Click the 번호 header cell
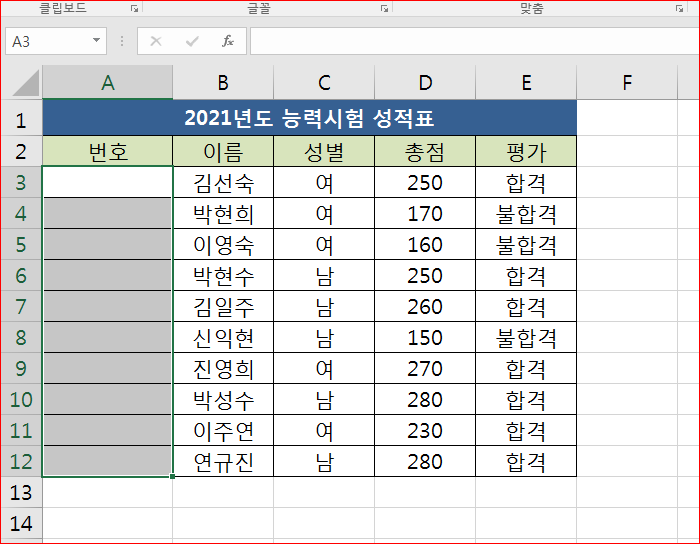Screen dimensions: 700x544 click(x=108, y=151)
